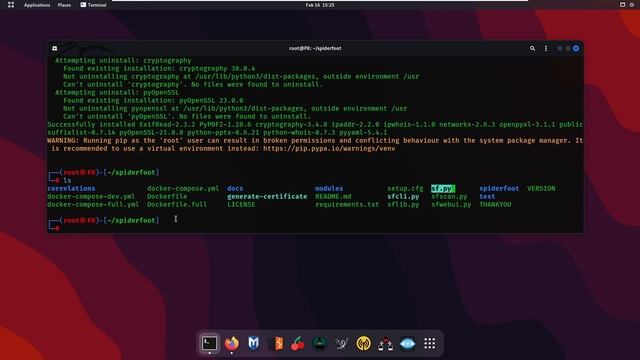Click the terminal search magnifier icon

click(x=532, y=48)
